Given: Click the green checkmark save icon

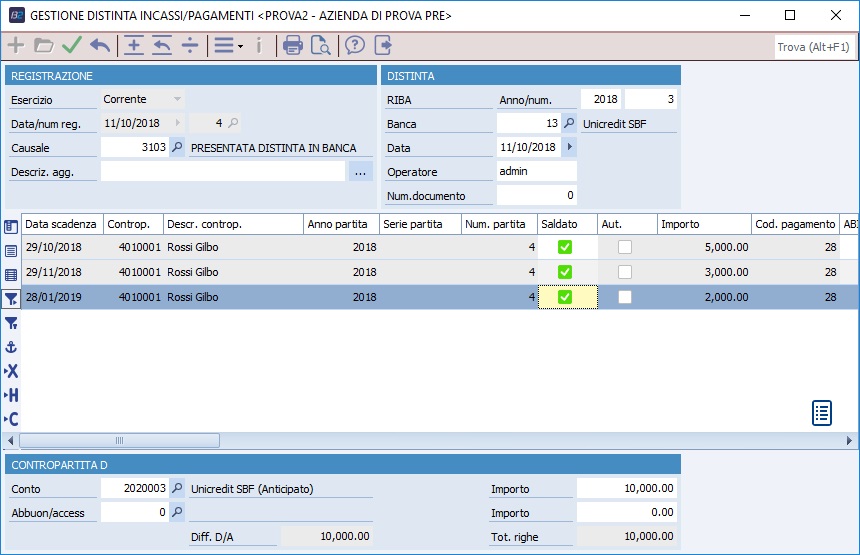Looking at the screenshot, I should pos(72,45).
